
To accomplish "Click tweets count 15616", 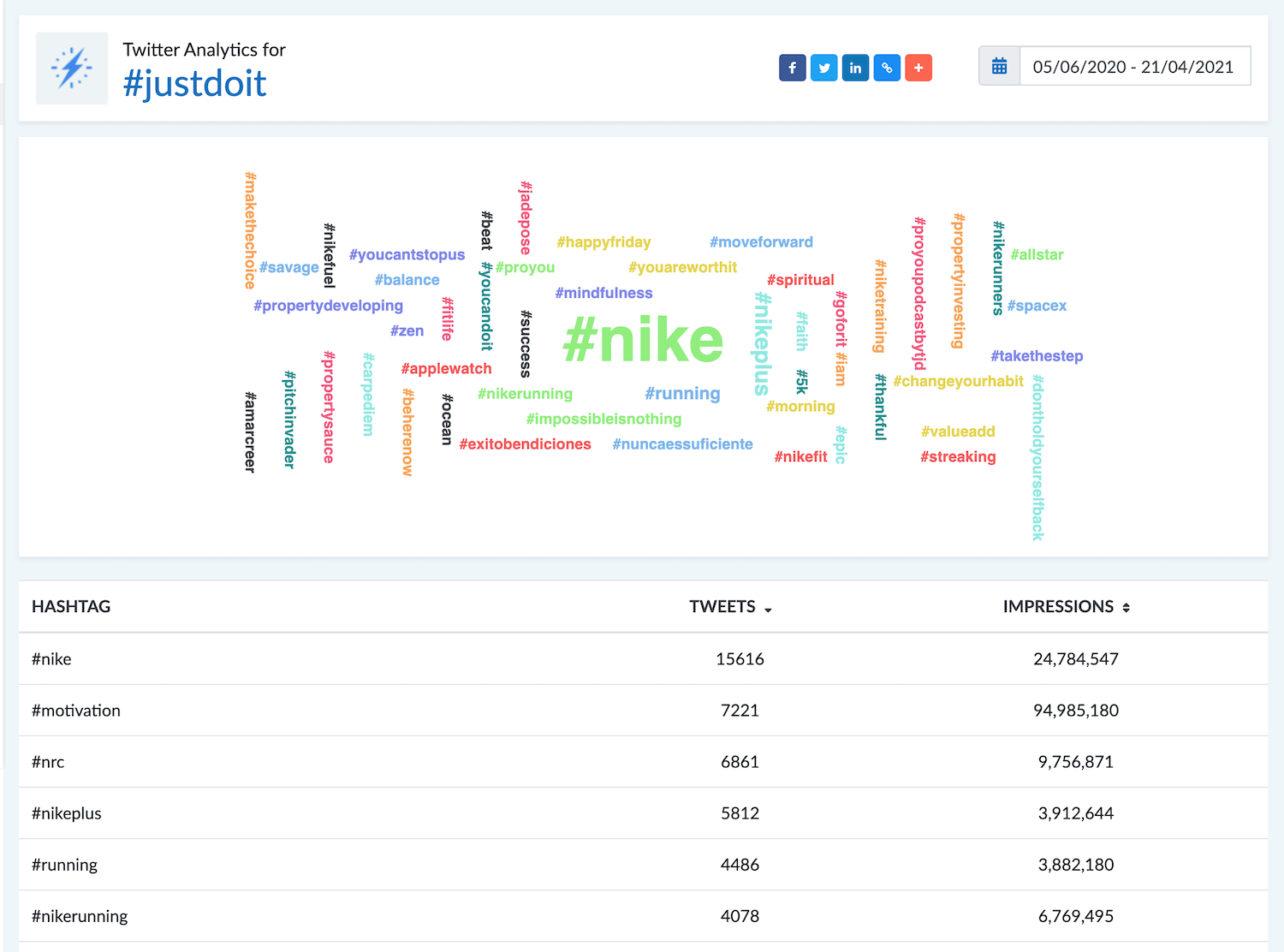I will pyautogui.click(x=740, y=659).
